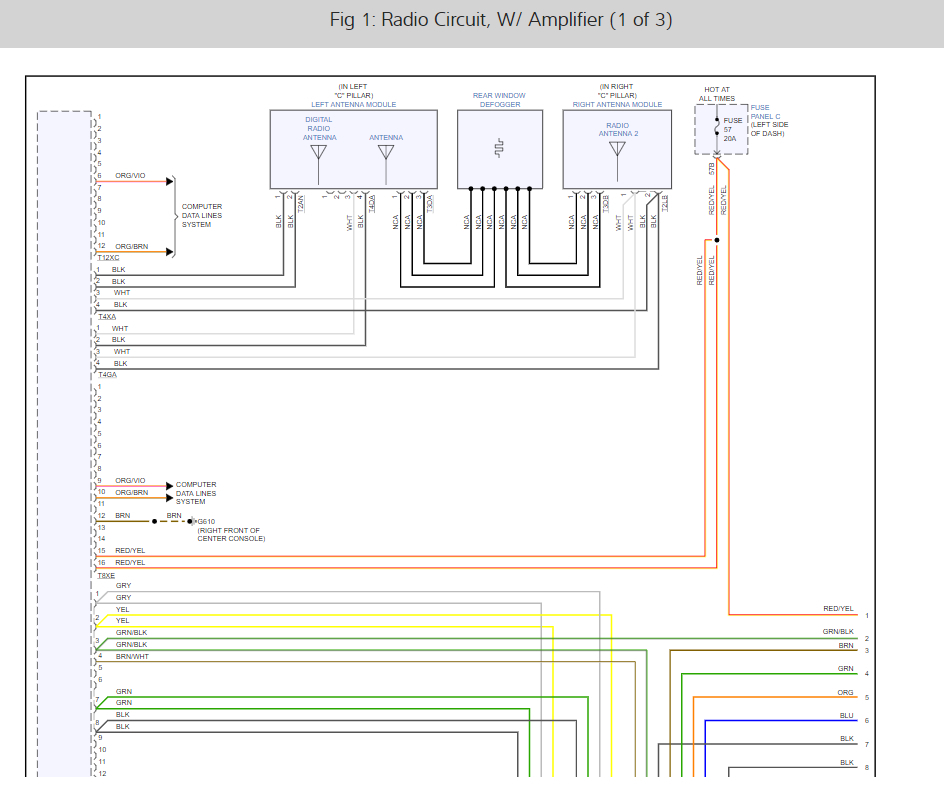The image size is (944, 806).
Task: Click the RED/YEL wire label at output 1
Action: [x=838, y=609]
